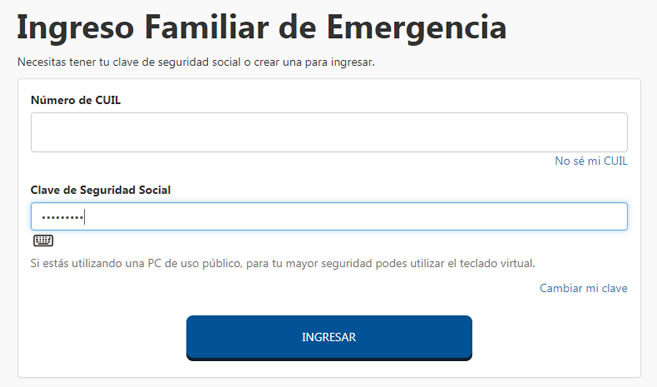Viewport: 657px width, 387px height.
Task: Place cursor on the masked password dots
Action: (62, 217)
